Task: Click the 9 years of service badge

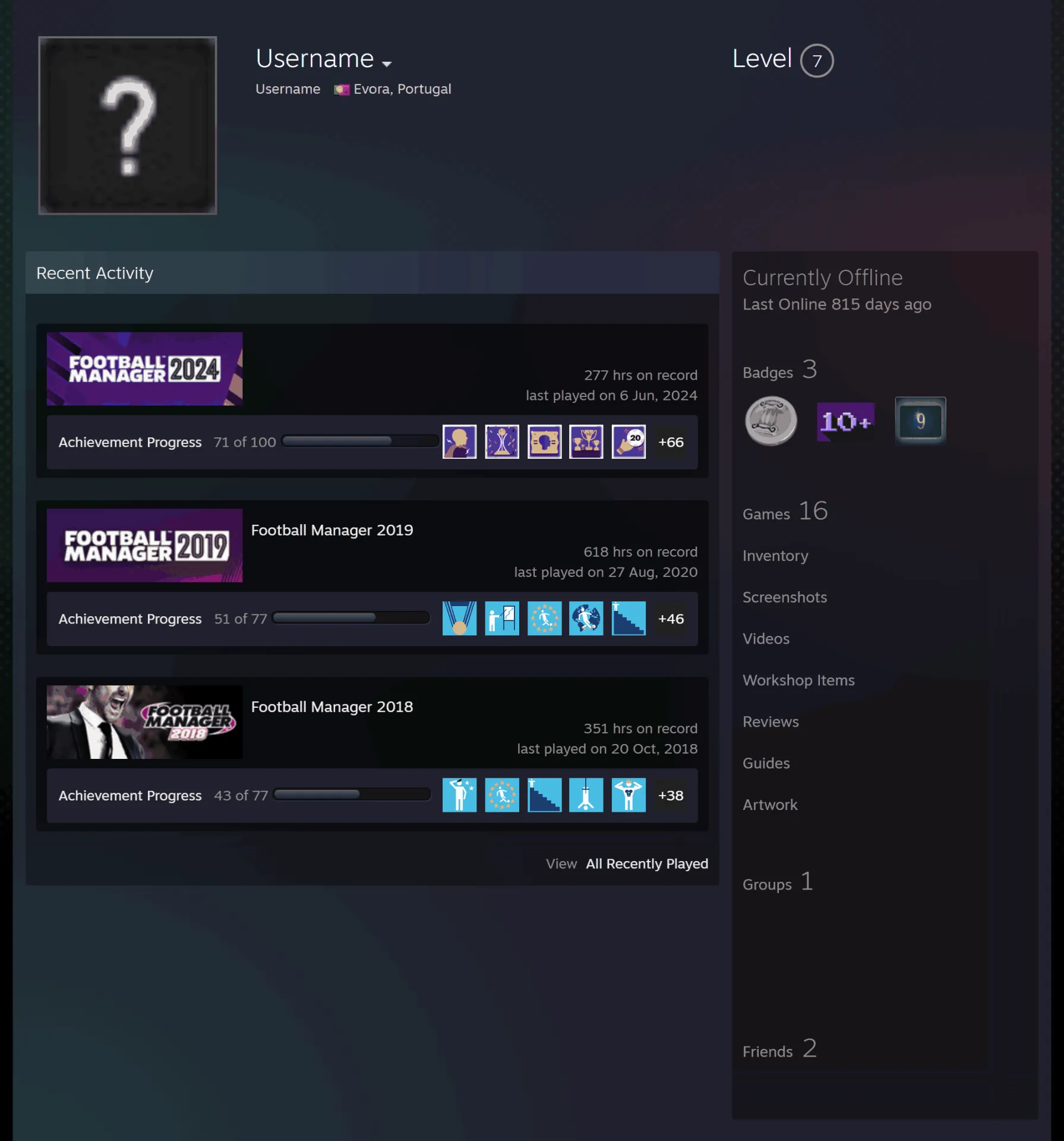Action: [x=920, y=420]
